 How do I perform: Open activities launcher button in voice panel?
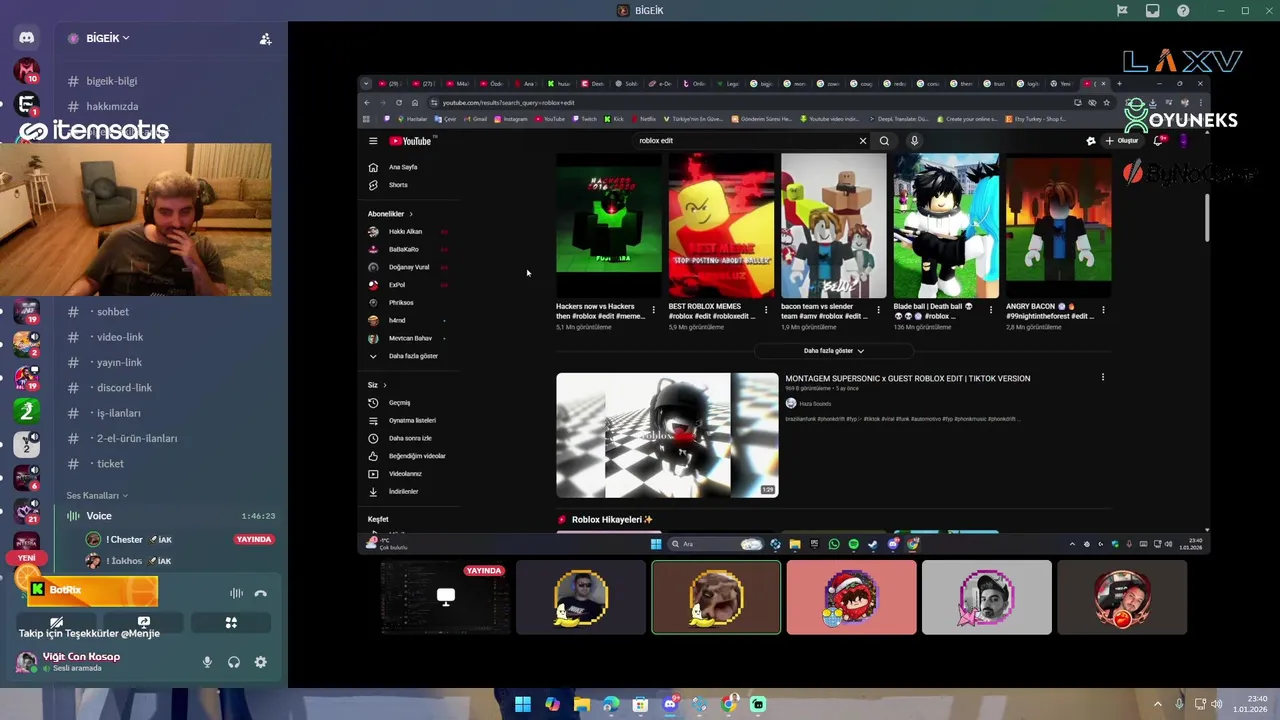[231, 622]
